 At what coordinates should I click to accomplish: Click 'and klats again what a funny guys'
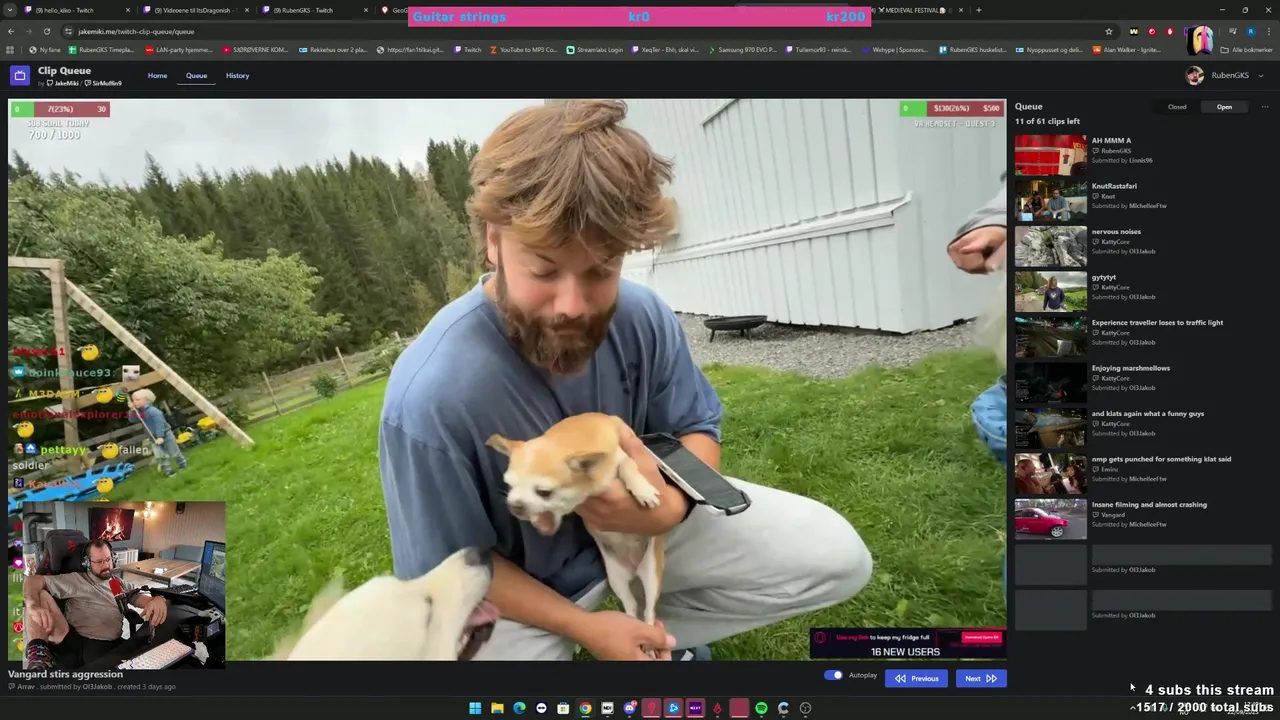[x=1148, y=414]
